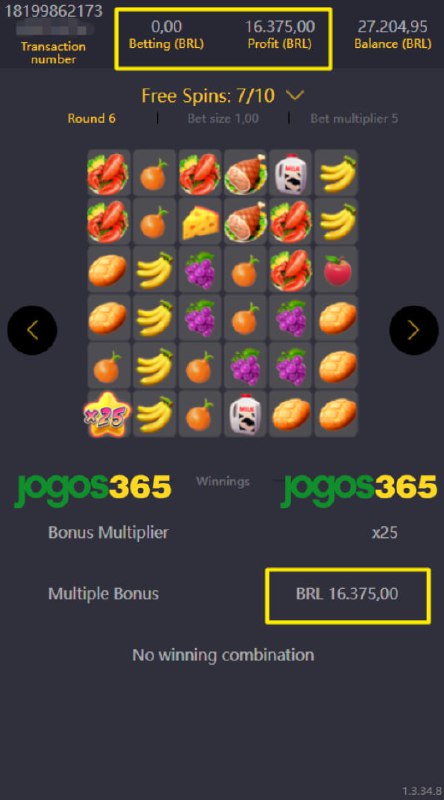
Task: Click the Bet multiplier 5 label
Action: [x=354, y=119]
